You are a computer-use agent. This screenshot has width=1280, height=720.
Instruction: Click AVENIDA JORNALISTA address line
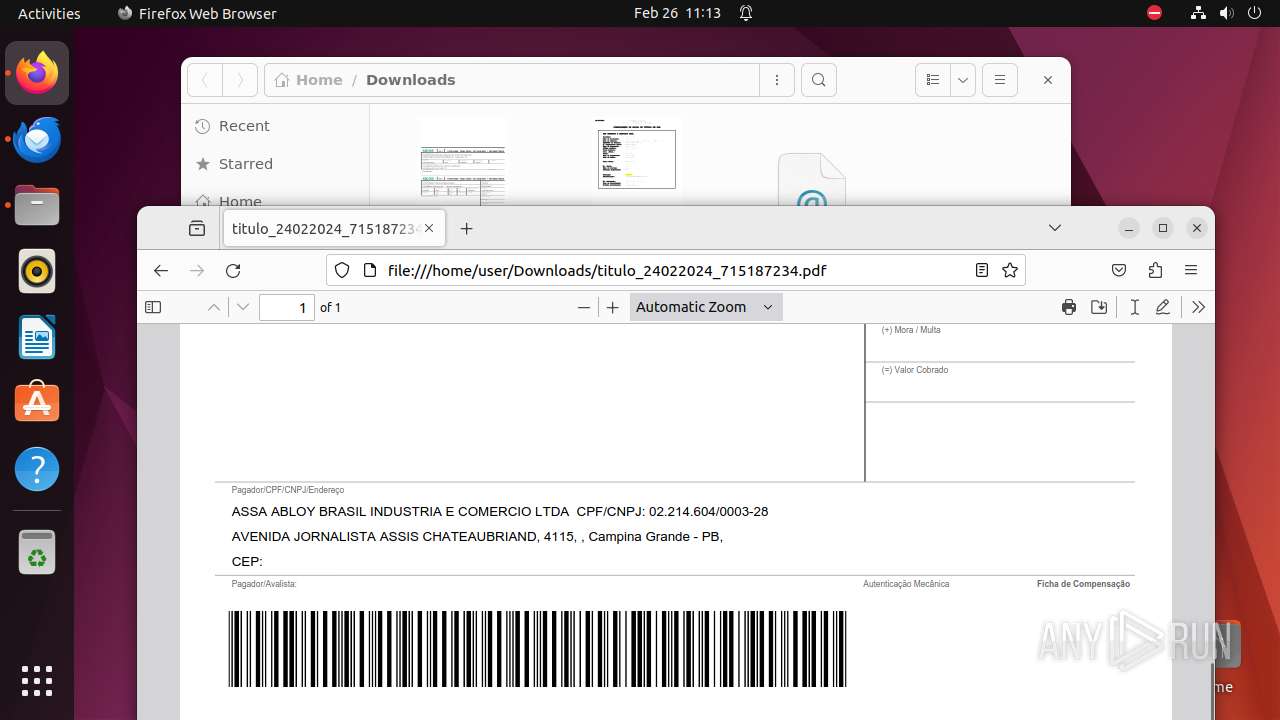tap(477, 536)
